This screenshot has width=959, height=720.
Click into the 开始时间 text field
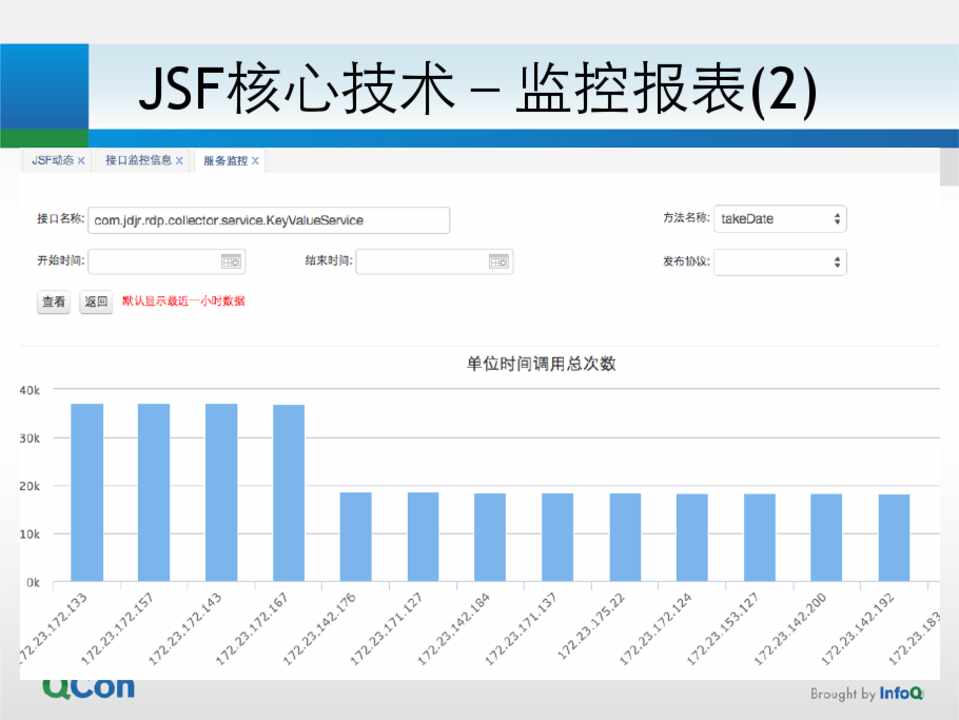point(153,262)
